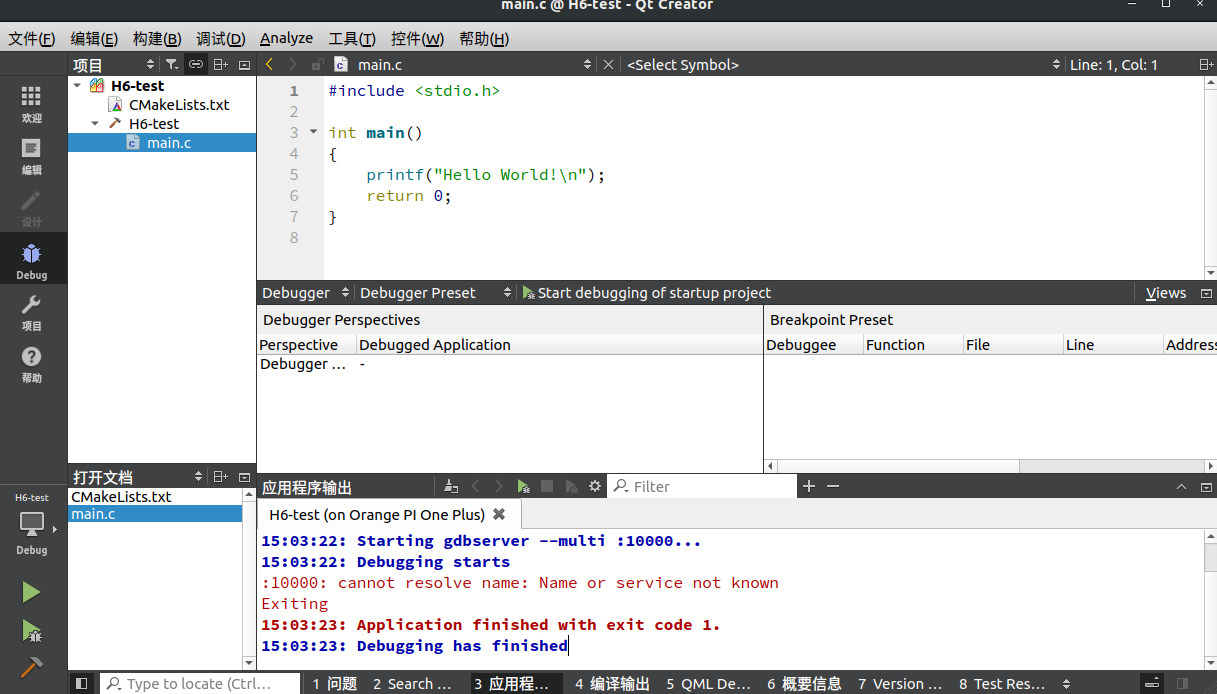Click Start debugging of startup project
1217x694 pixels.
click(646, 293)
